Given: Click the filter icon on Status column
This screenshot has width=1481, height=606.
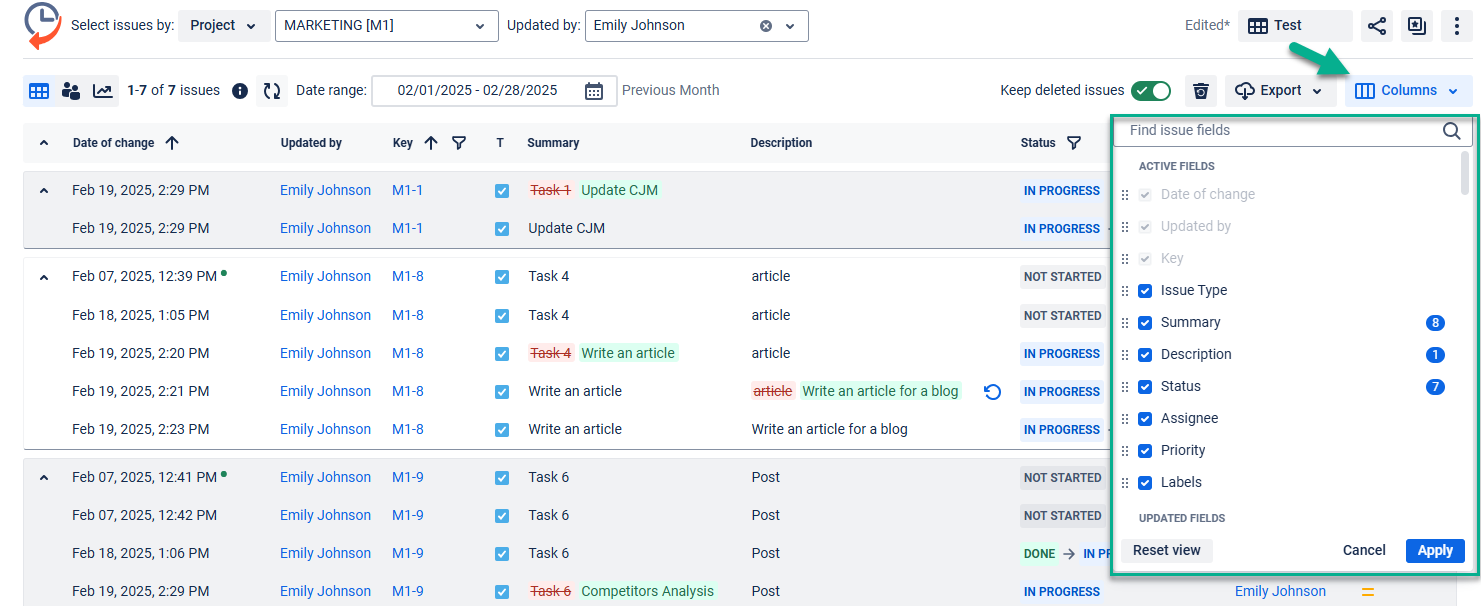Looking at the screenshot, I should pos(1073,143).
